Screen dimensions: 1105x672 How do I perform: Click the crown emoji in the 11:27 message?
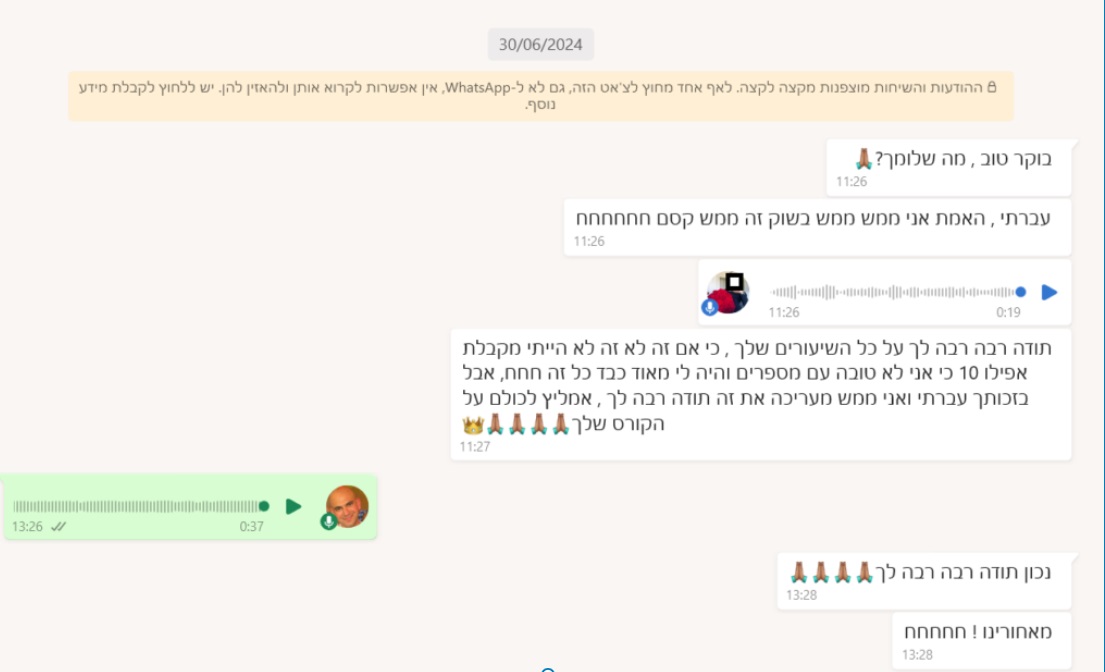coord(473,425)
